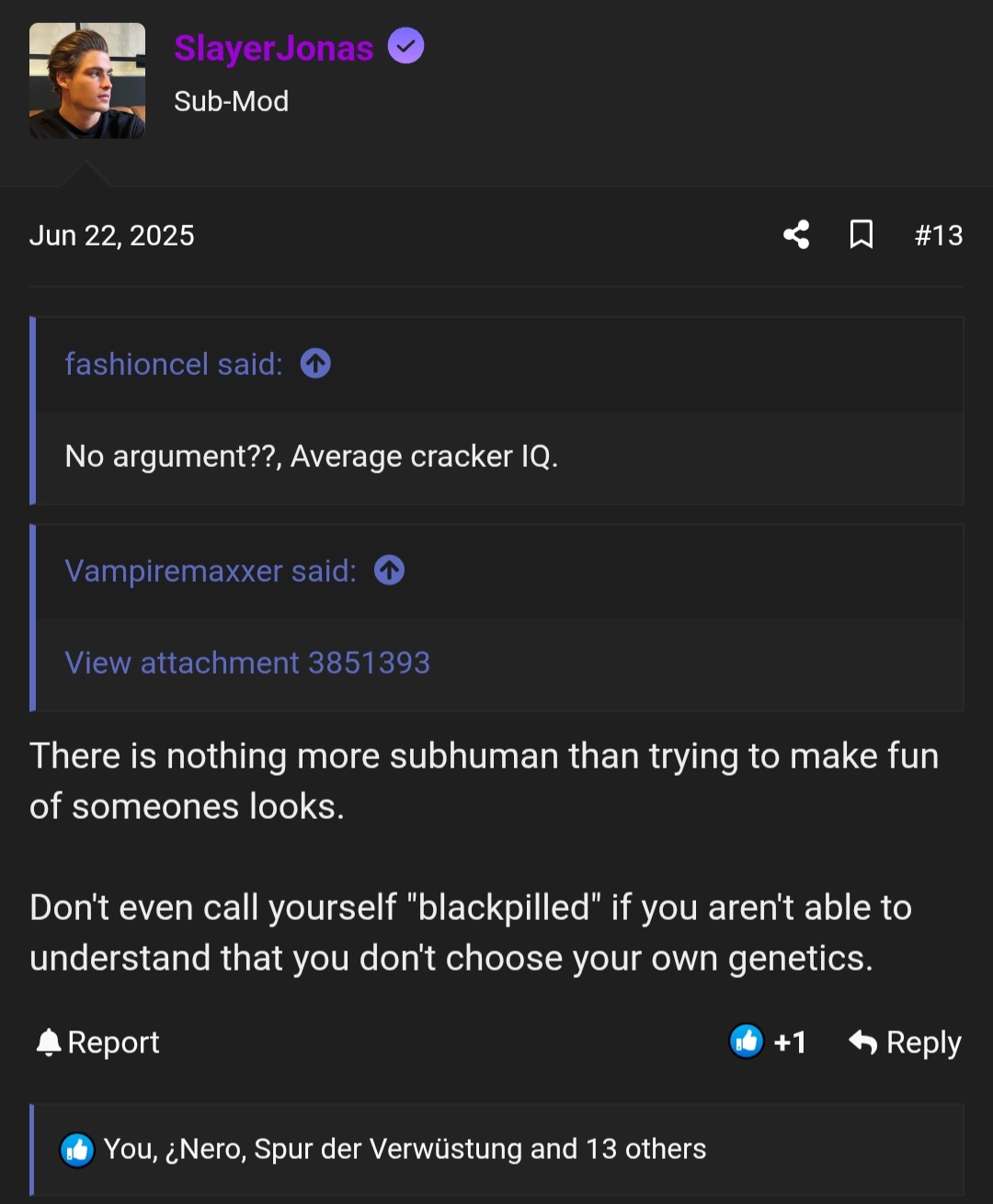Click the blue thumbs-up like icon
The height and width of the screenshot is (1204, 993).
tap(746, 1041)
